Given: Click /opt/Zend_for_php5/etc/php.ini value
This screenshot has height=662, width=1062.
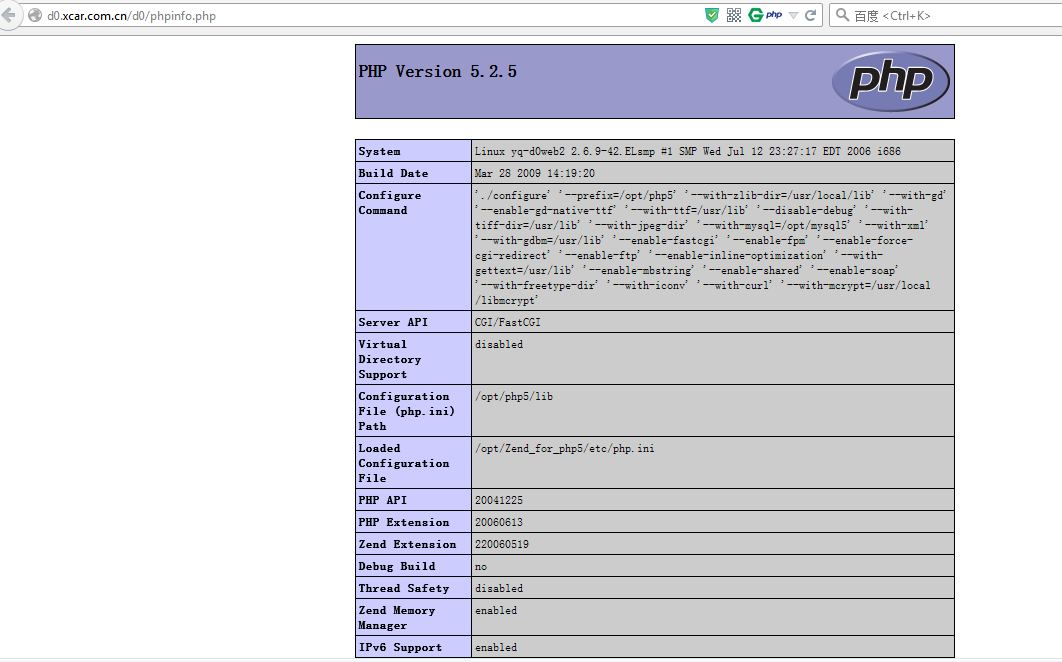Looking at the screenshot, I should [564, 449].
